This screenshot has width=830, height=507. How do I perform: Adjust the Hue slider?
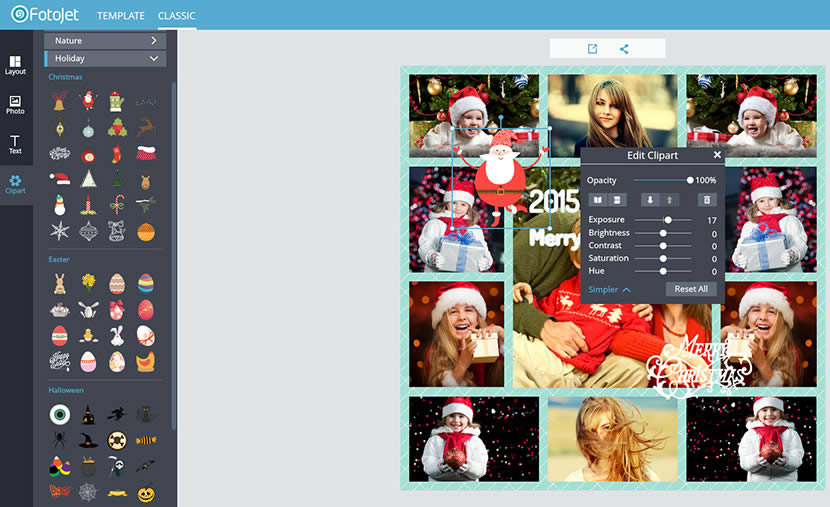[x=663, y=271]
